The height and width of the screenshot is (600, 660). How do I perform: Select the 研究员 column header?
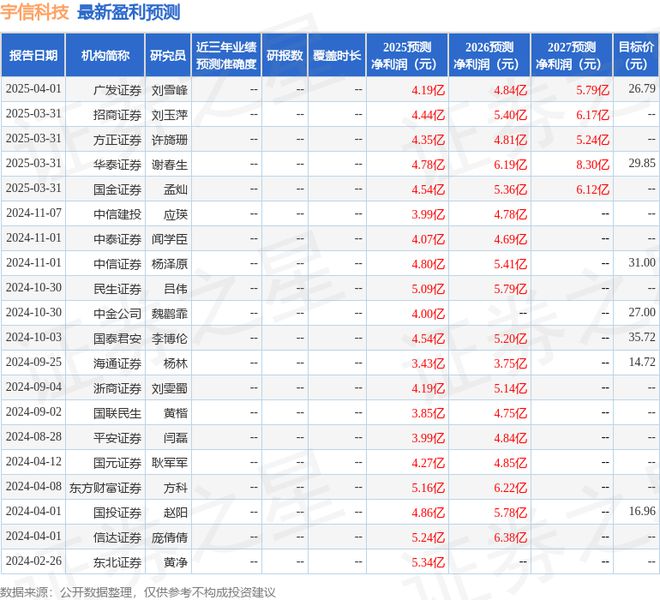pos(168,55)
